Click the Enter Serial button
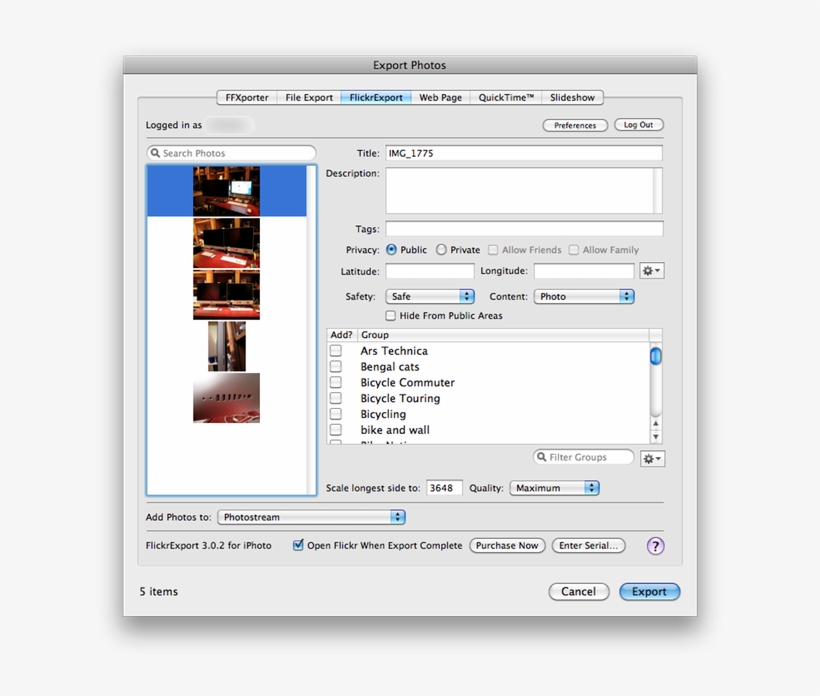Screen dimensions: 820x696 [588, 545]
